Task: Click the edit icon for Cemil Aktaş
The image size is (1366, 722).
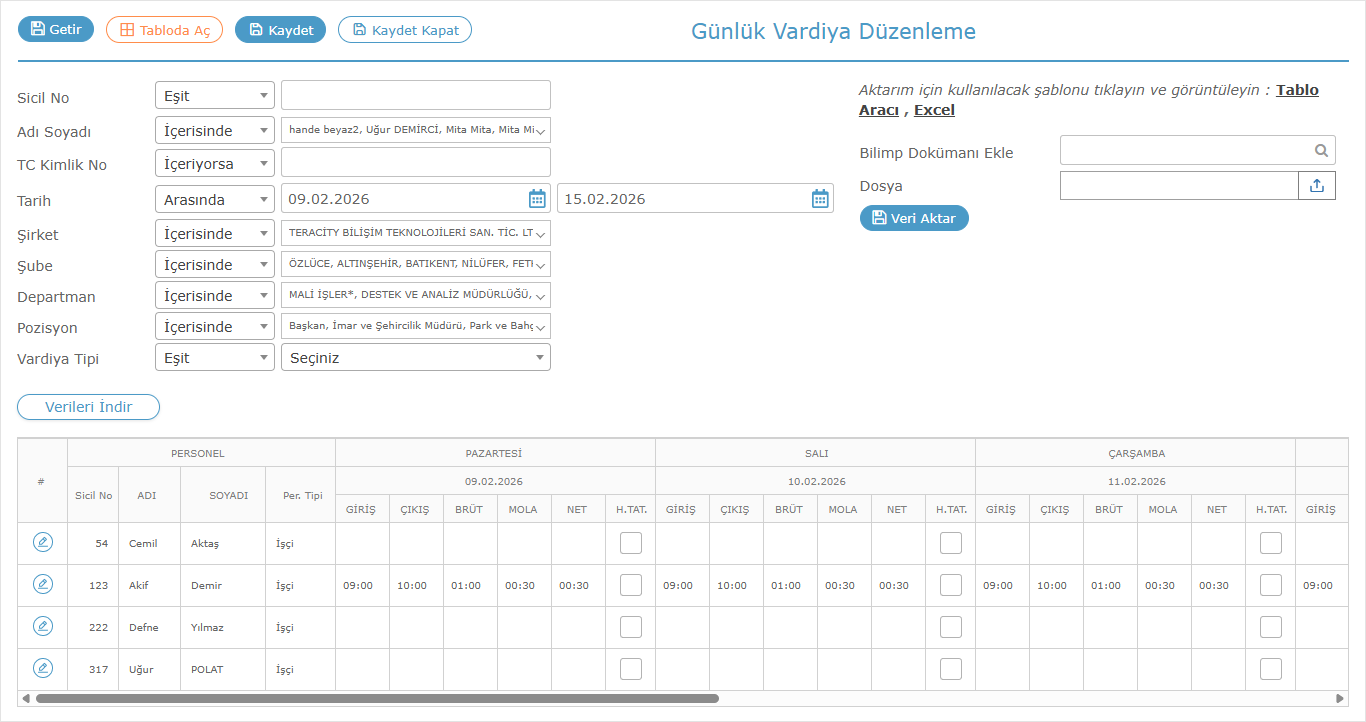Action: 43,542
